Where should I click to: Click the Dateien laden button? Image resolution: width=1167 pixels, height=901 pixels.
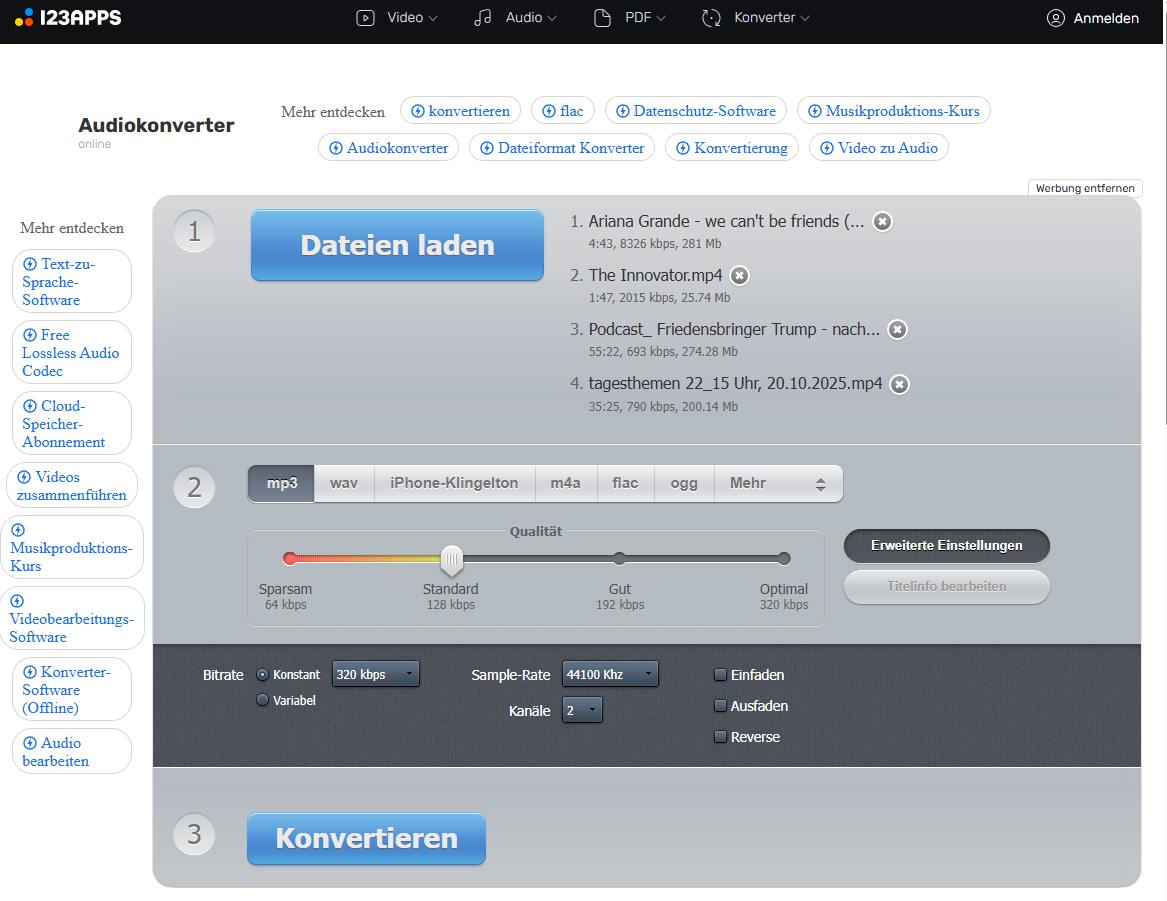click(397, 246)
